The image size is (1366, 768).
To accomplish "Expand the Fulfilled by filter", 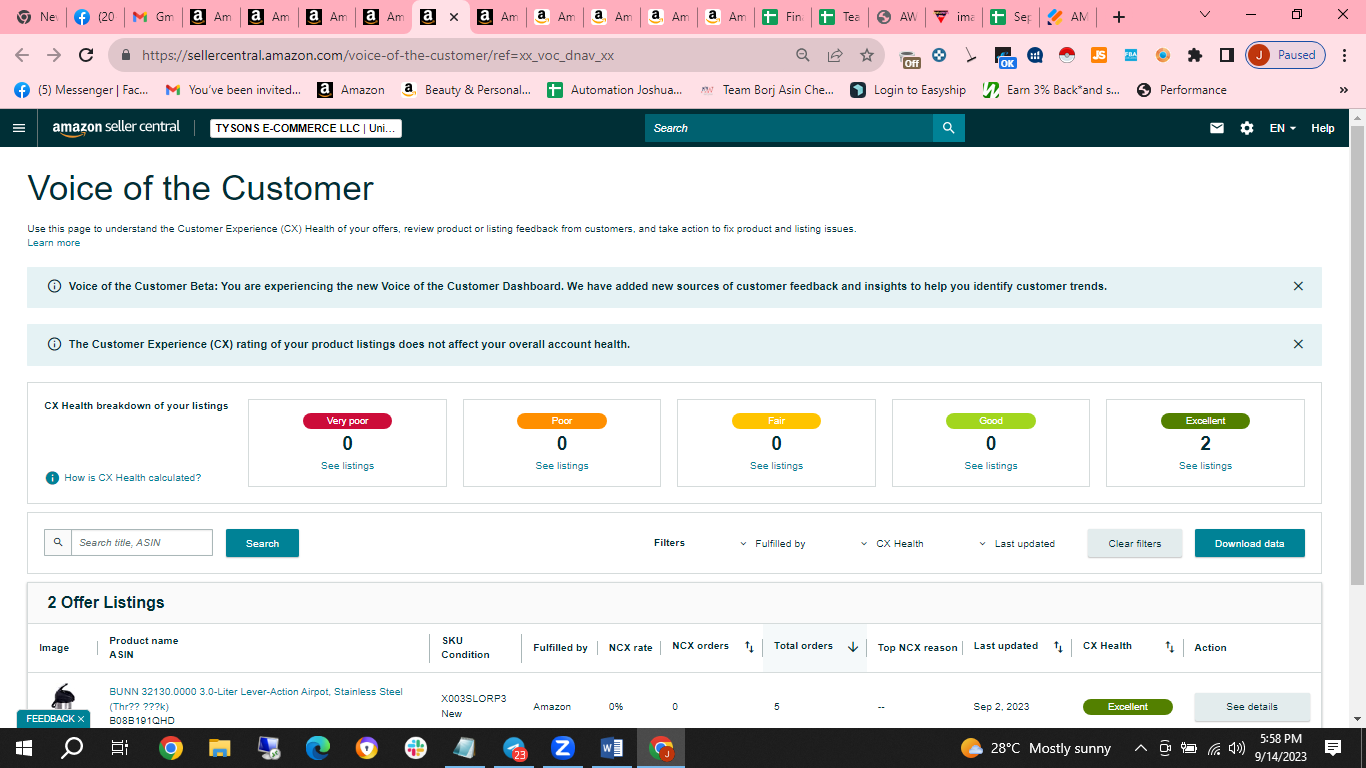I will pos(773,544).
